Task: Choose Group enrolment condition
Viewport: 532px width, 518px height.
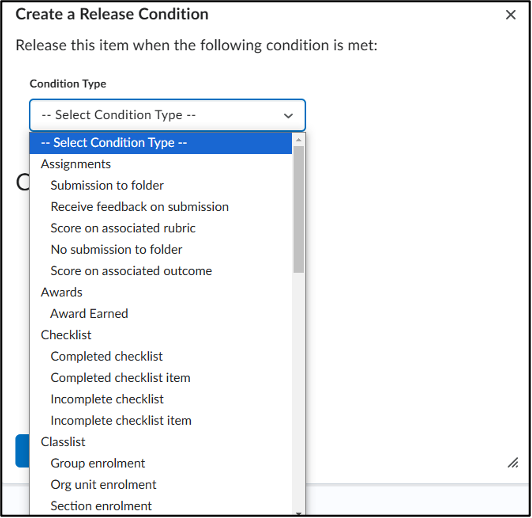Action: (x=160, y=463)
